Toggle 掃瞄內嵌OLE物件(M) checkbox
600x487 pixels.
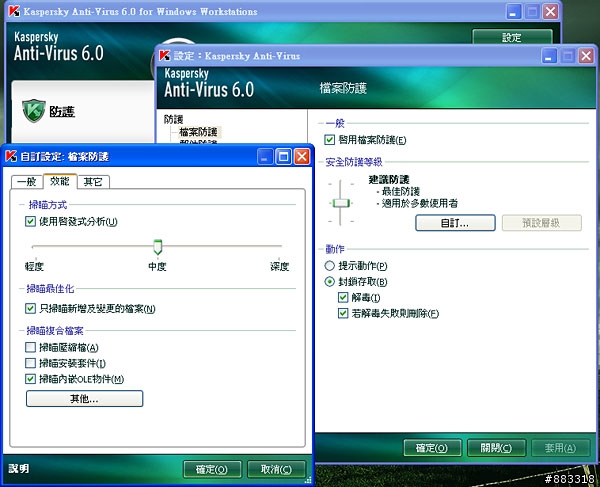coord(30,379)
